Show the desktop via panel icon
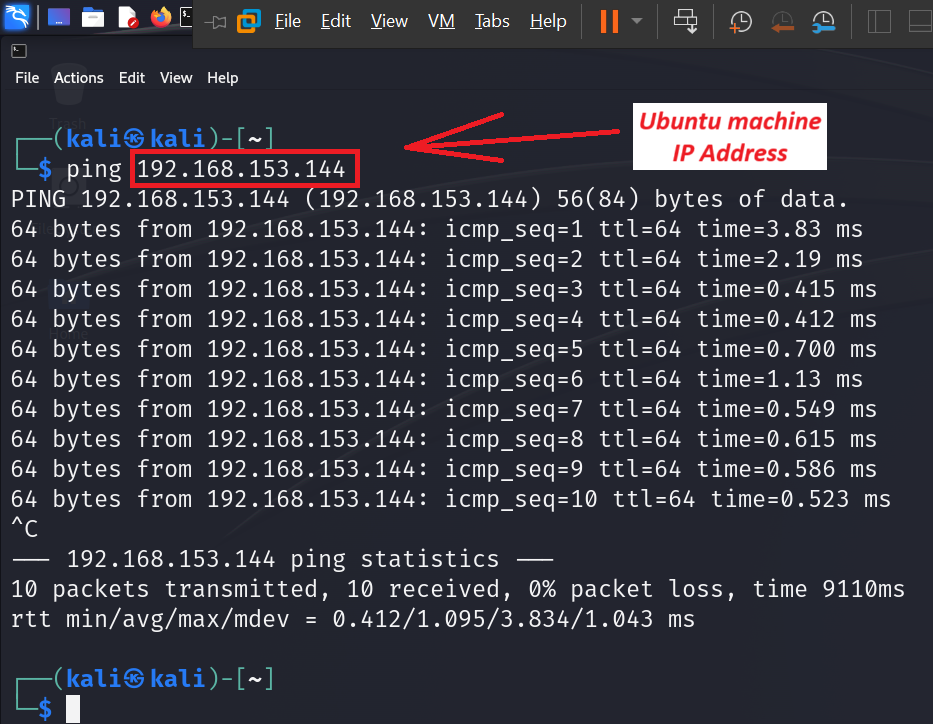The image size is (933, 724). pyautogui.click(x=59, y=18)
